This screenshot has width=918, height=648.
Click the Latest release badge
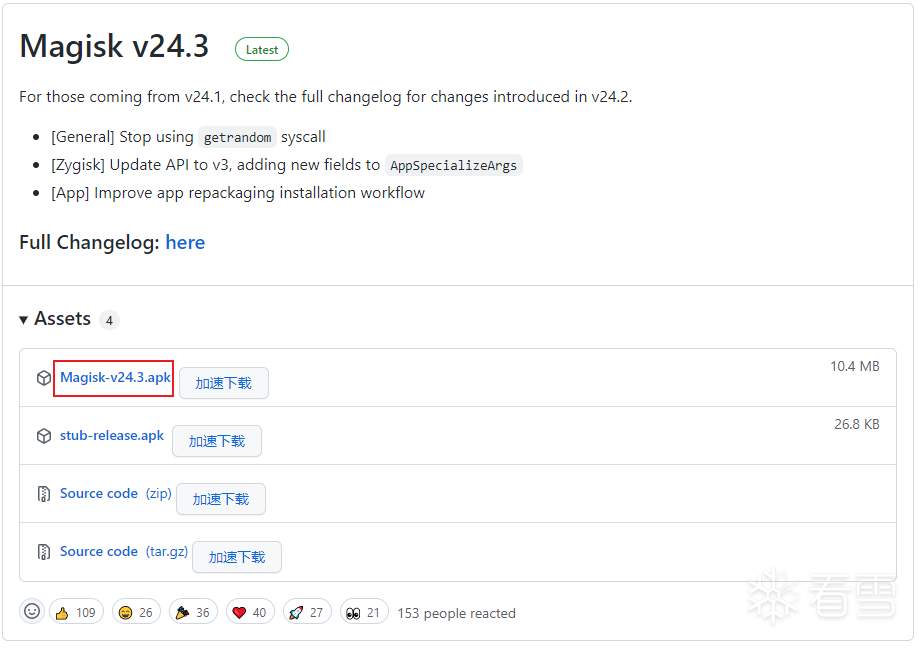pos(262,50)
